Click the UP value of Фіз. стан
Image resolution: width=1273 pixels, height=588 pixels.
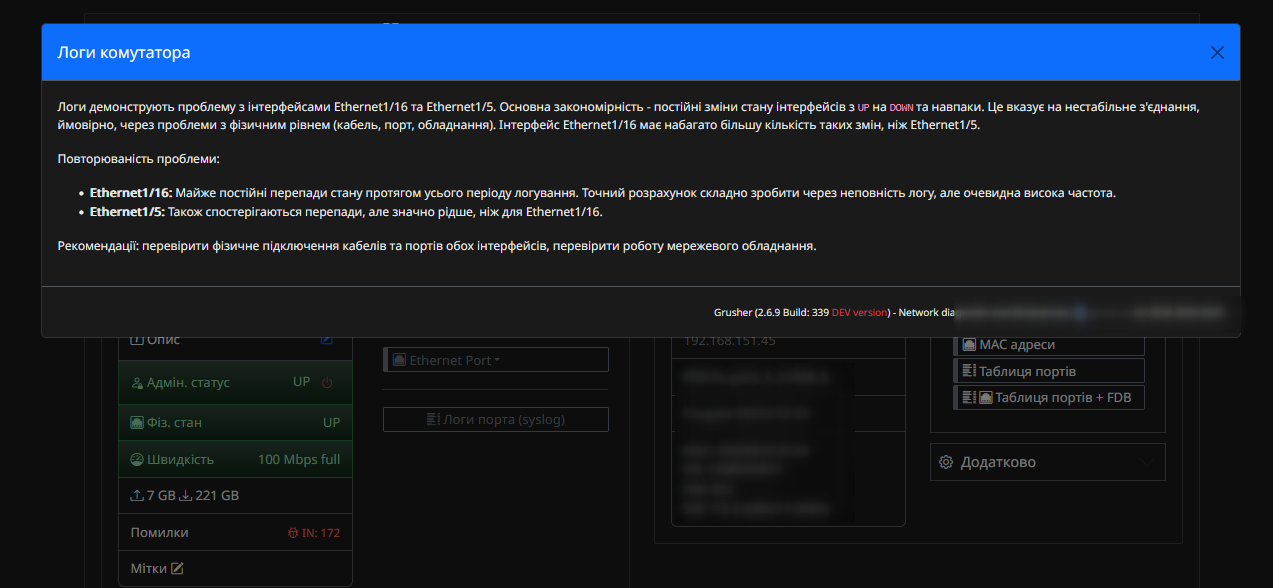tap(332, 422)
